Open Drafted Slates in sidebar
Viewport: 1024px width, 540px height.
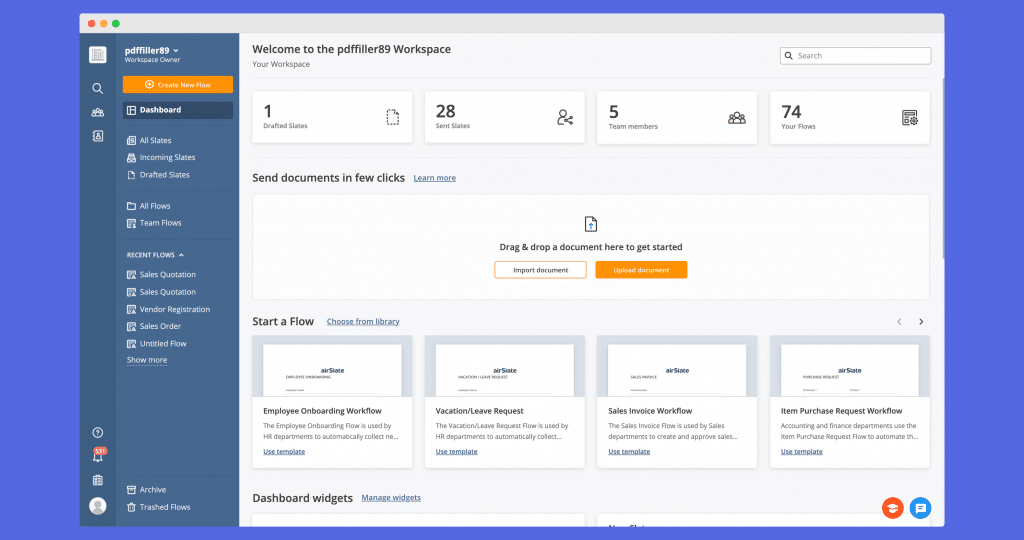158,175
